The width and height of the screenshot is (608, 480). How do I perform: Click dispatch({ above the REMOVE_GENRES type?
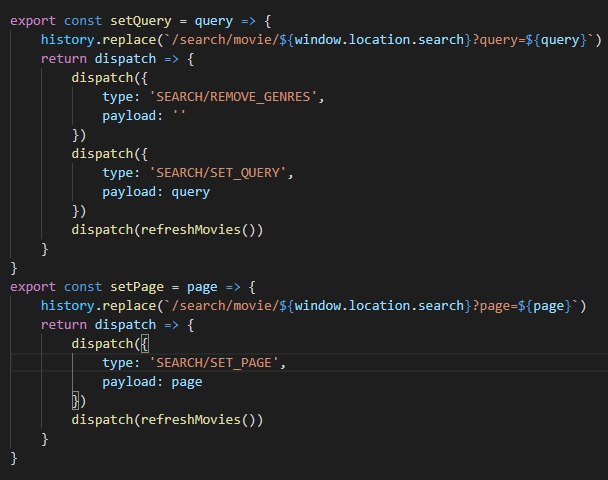pyautogui.click(x=110, y=78)
